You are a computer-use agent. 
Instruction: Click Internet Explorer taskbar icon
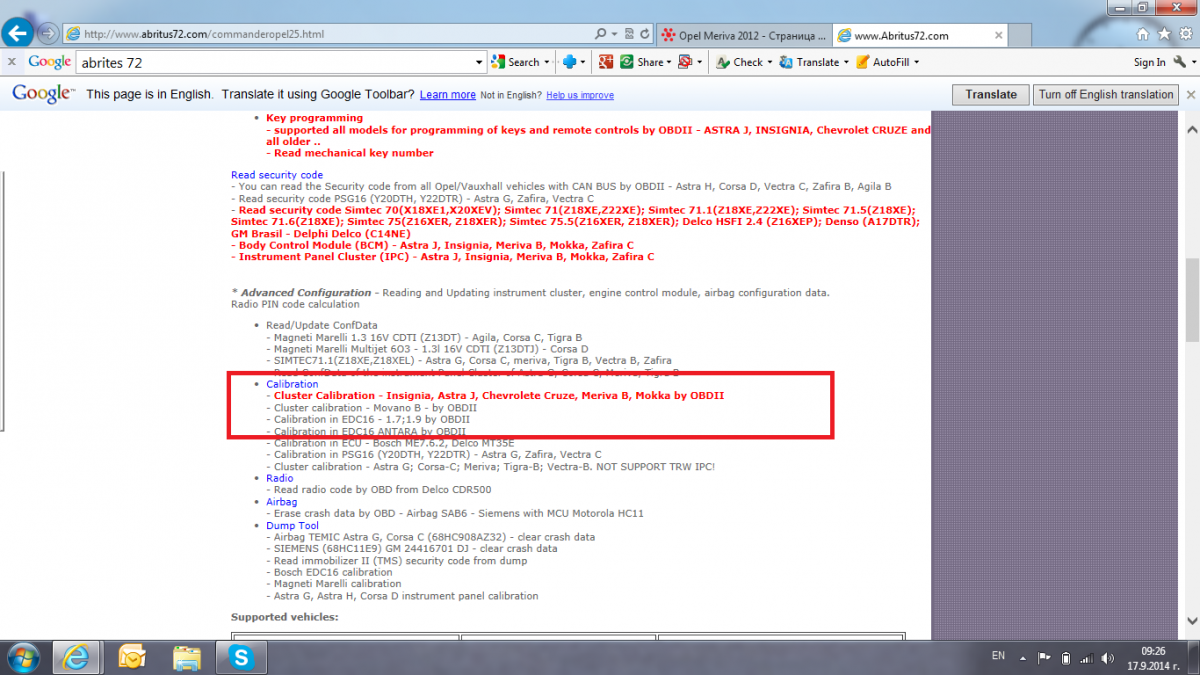77,657
